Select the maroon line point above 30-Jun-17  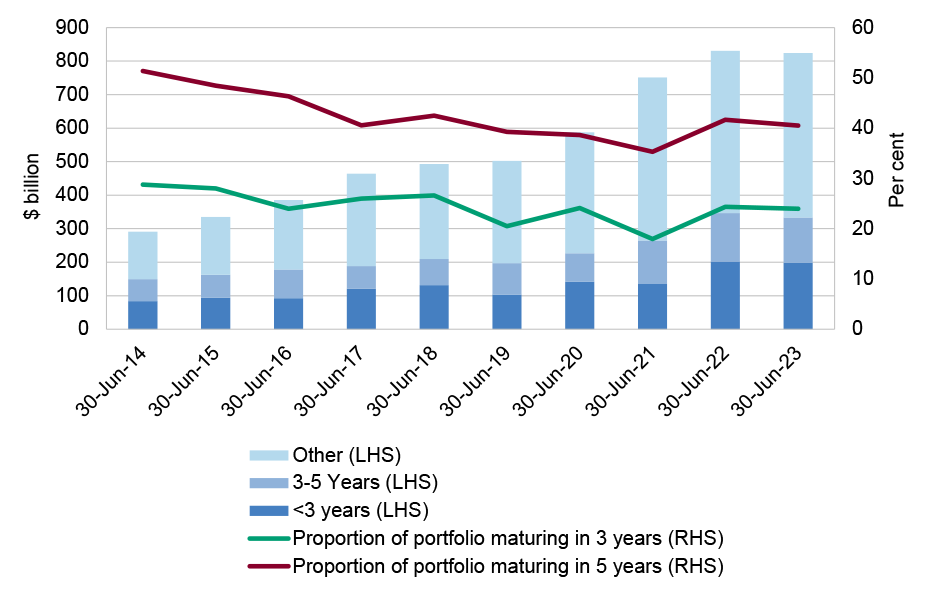[x=361, y=125]
